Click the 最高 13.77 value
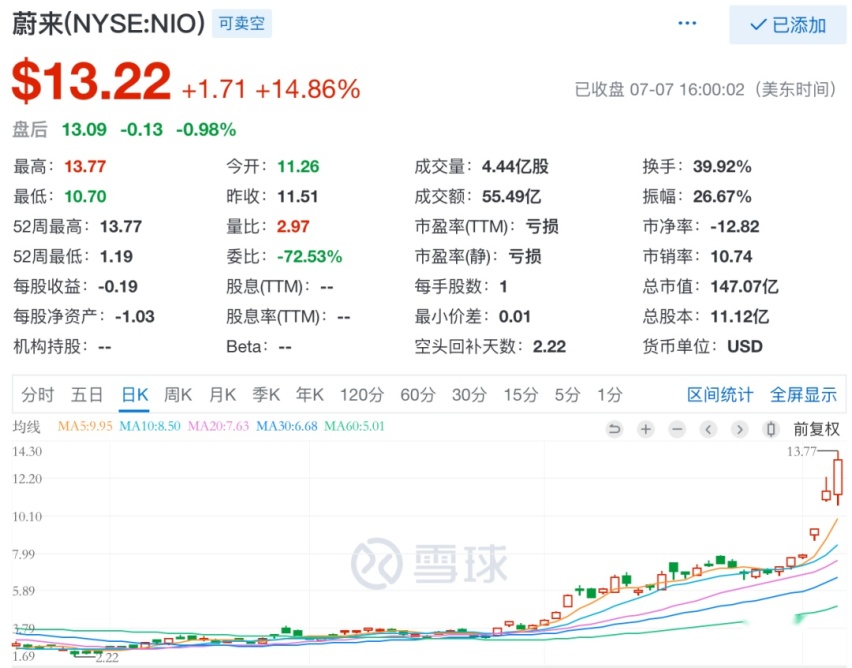Viewport: 852px width, 668px height. (85, 166)
